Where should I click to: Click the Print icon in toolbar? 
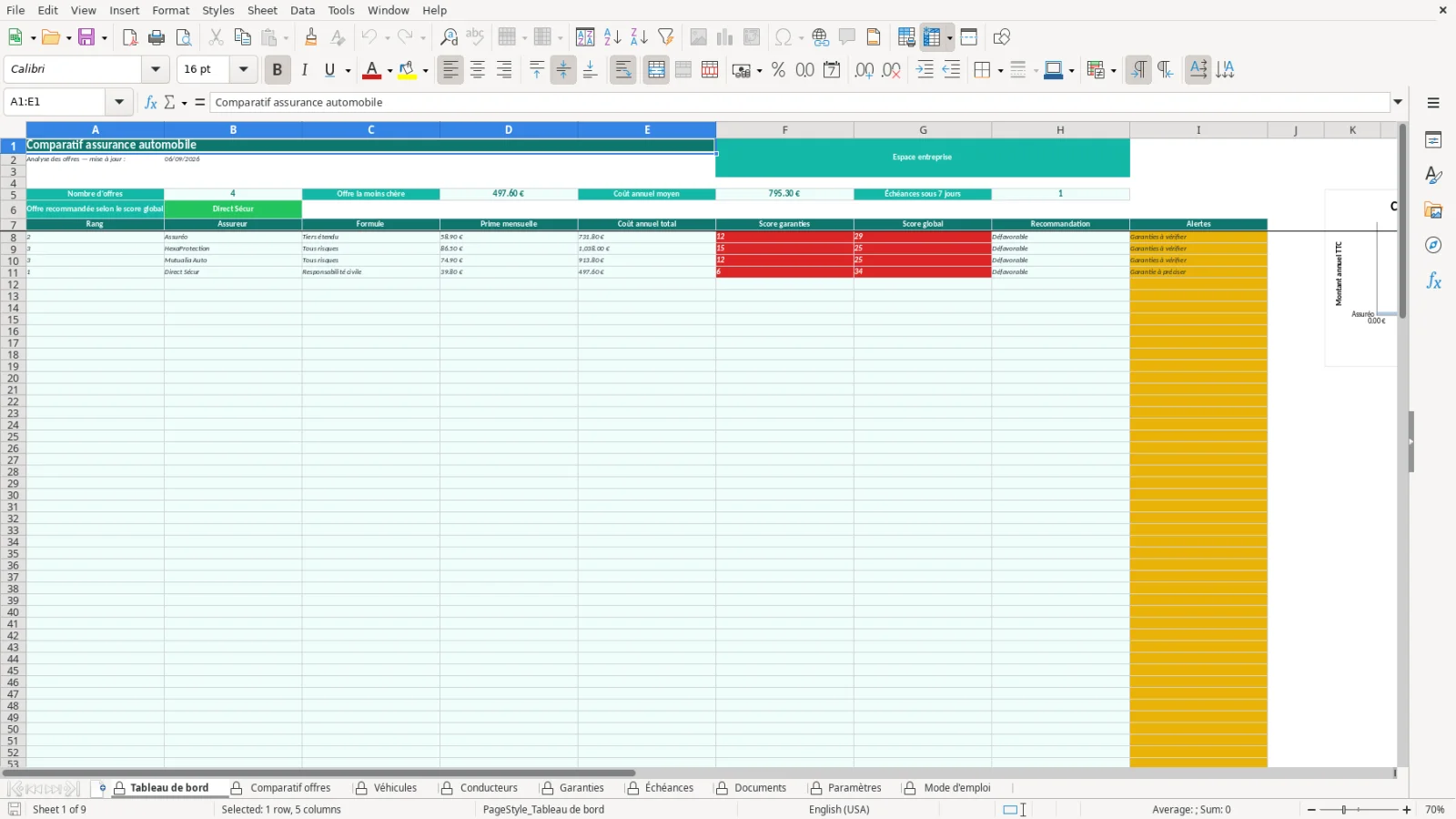[x=157, y=37]
